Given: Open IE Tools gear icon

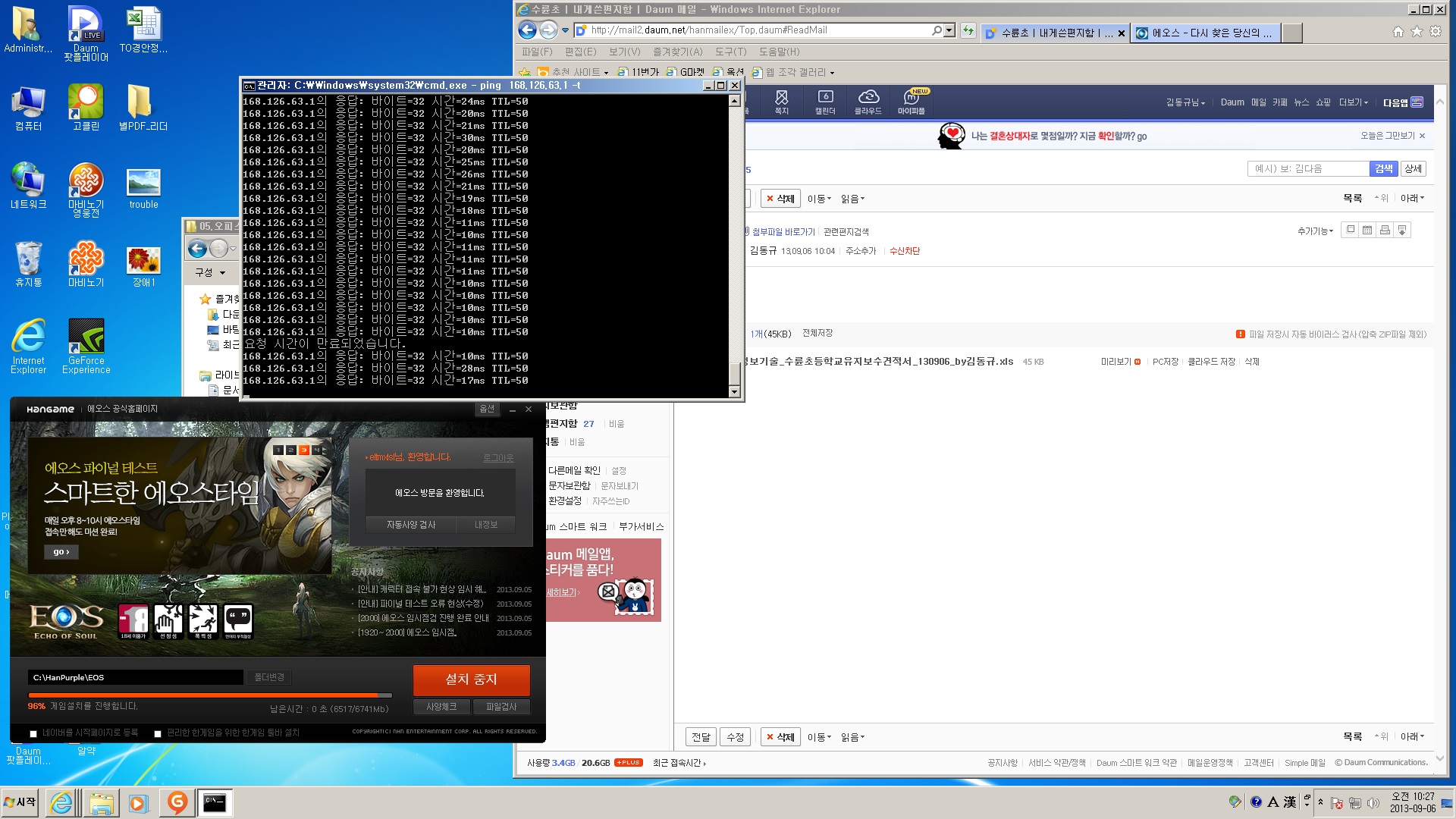Looking at the screenshot, I should 1436,32.
